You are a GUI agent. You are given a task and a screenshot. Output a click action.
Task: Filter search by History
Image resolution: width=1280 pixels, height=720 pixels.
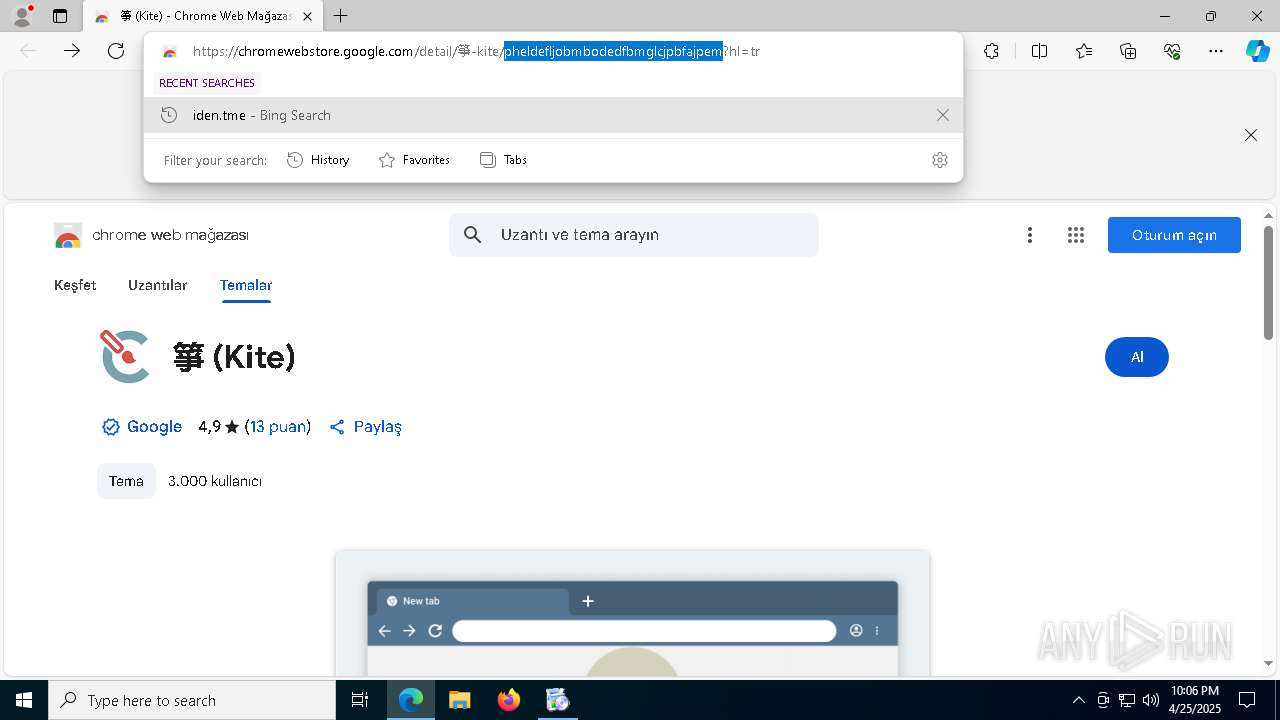pyautogui.click(x=318, y=160)
